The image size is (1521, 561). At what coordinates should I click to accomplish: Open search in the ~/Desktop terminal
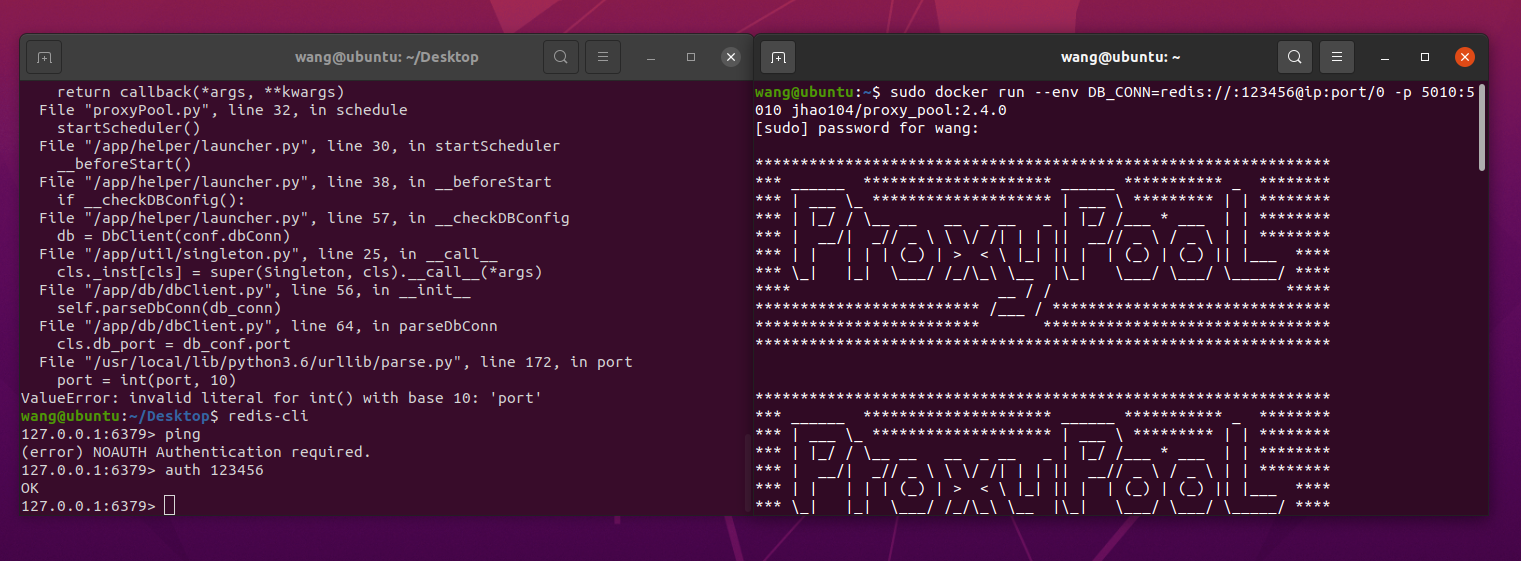(561, 57)
